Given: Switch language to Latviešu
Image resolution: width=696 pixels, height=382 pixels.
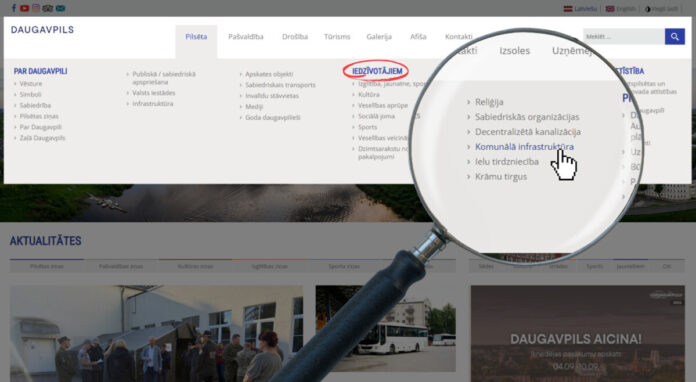Looking at the screenshot, I should 580,8.
